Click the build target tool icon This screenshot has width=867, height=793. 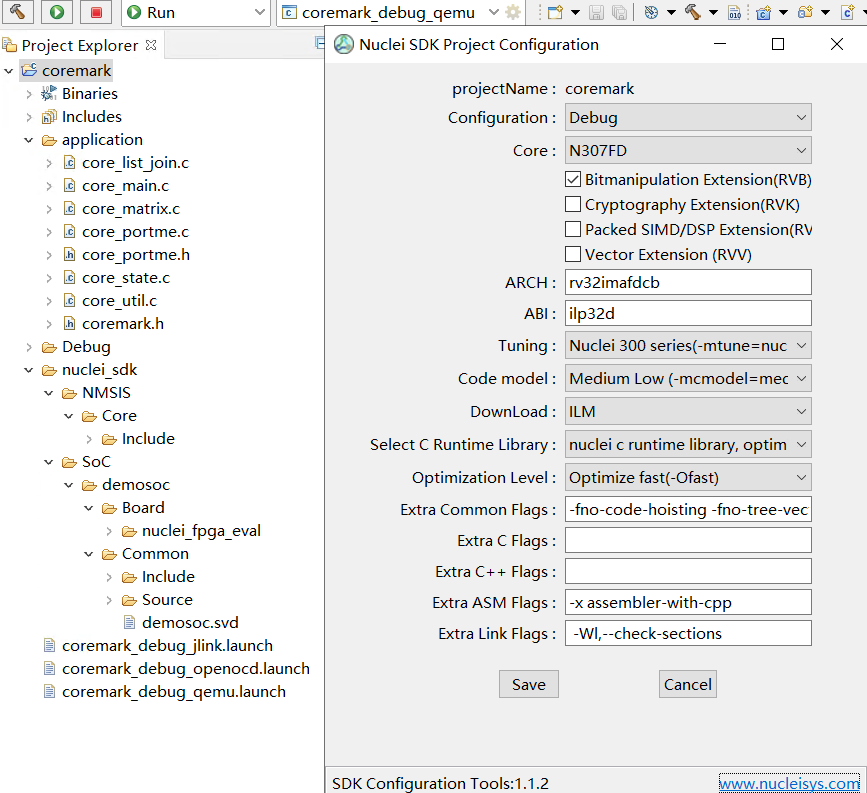[651, 12]
